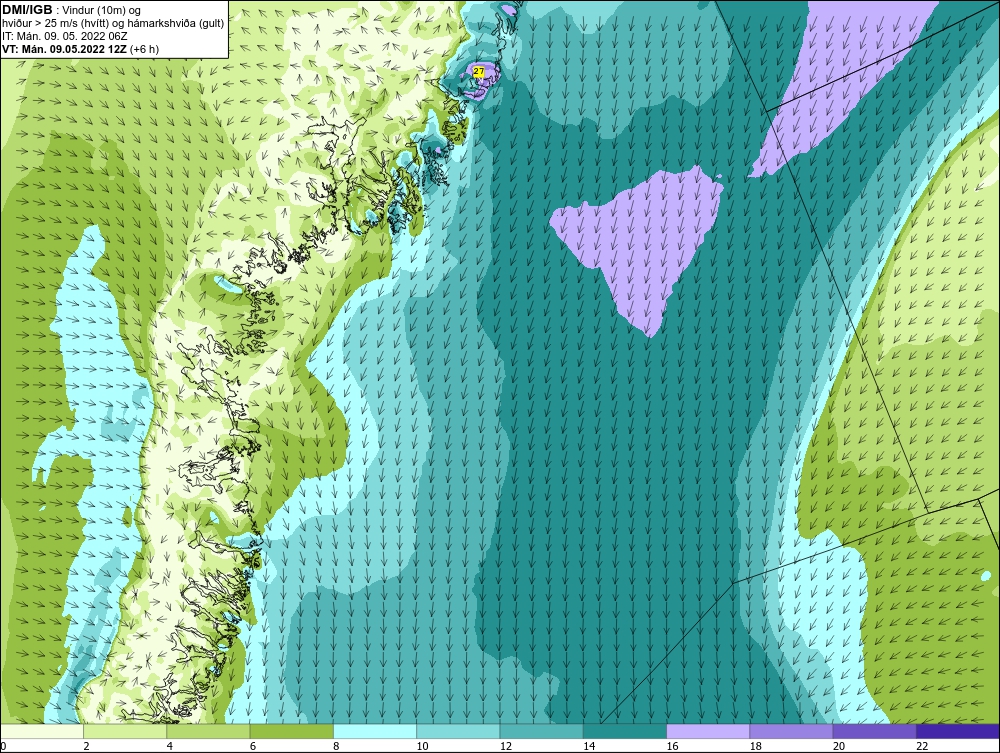Image resolution: width=1000 pixels, height=753 pixels.
Task: Select the 2–4 m/s light green legend swatch
Action: tap(125, 731)
